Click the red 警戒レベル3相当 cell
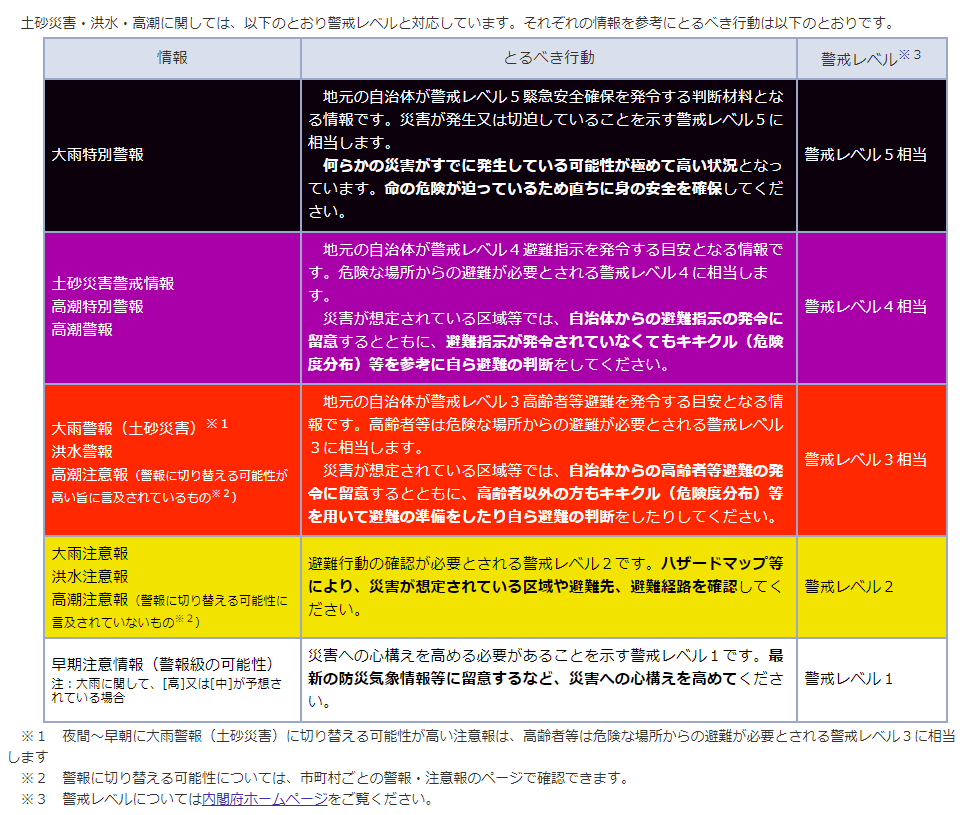 pos(872,460)
